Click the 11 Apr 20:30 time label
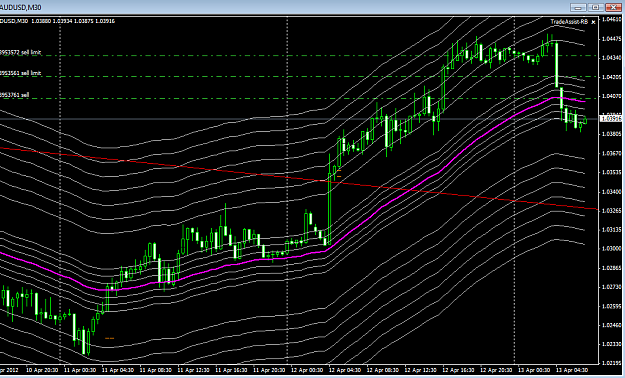Screen dimensions: 625x378 (x=269, y=370)
